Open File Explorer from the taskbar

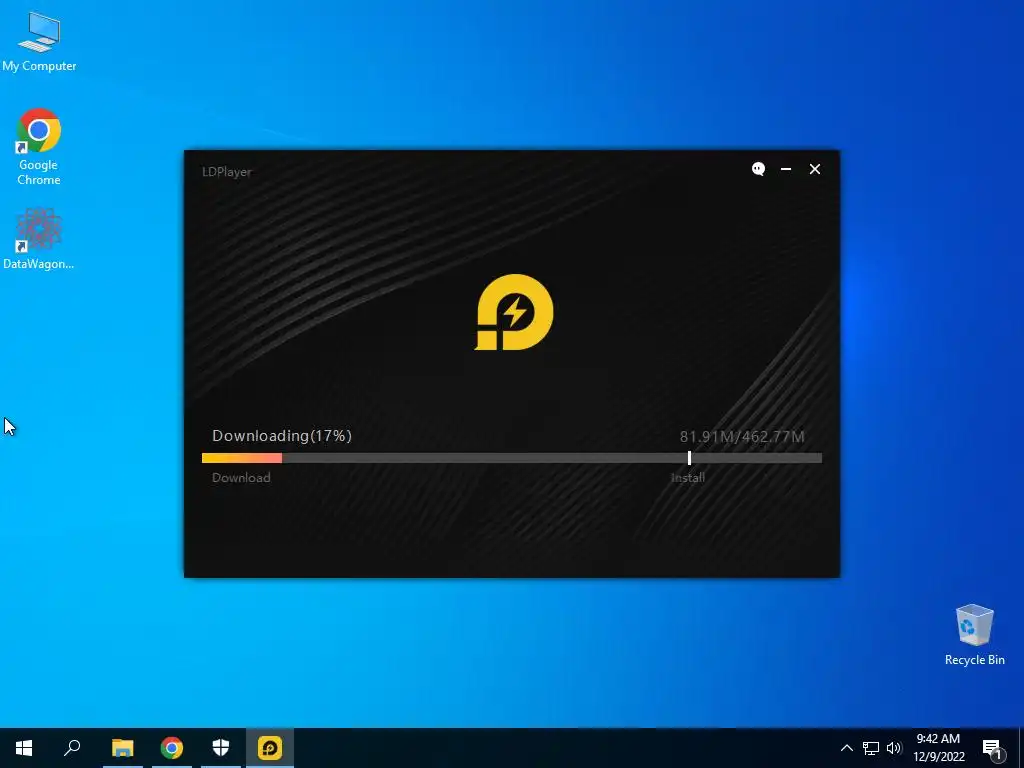coord(122,748)
